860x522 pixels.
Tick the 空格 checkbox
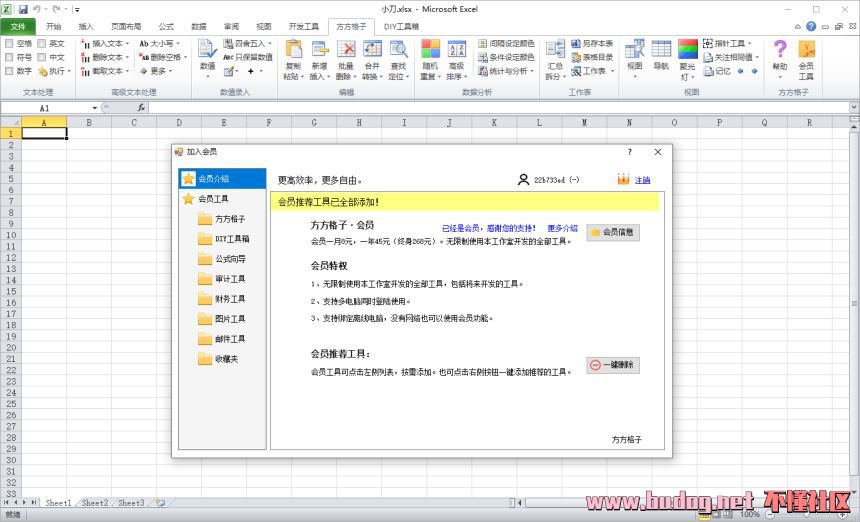(10, 44)
